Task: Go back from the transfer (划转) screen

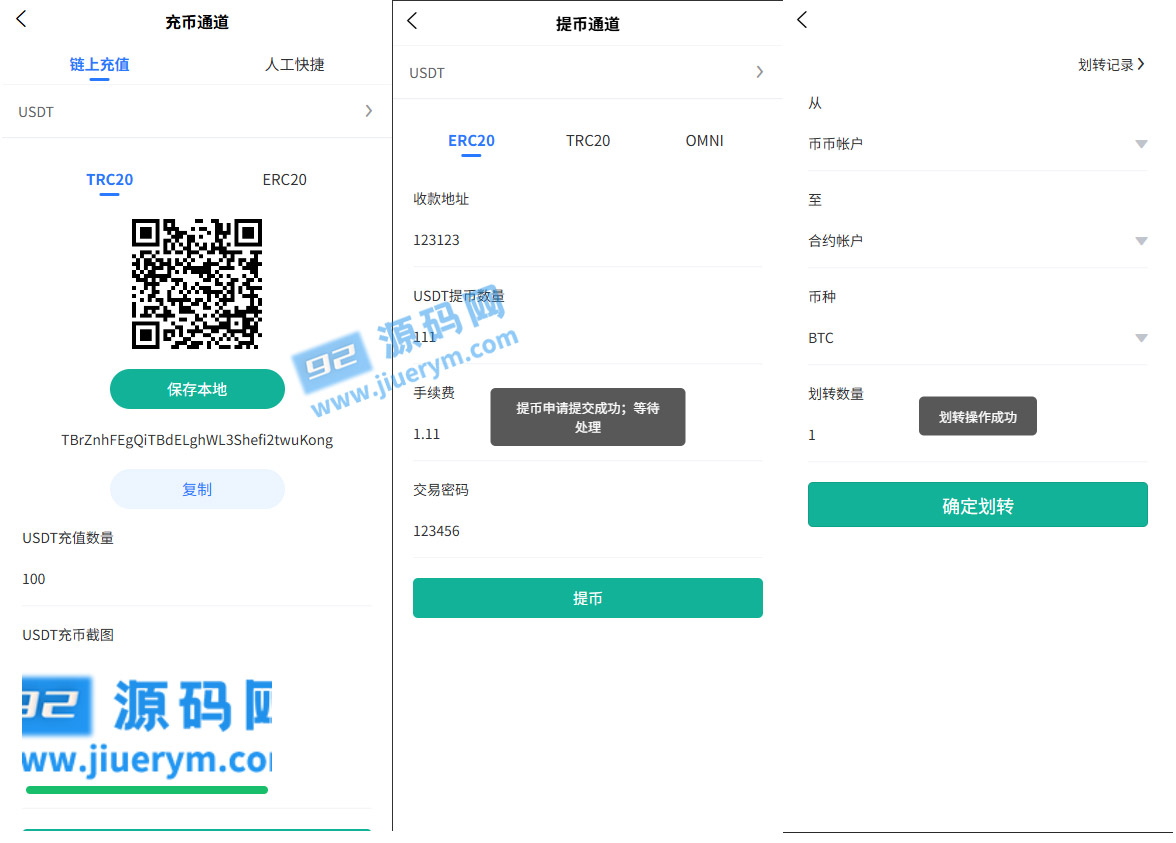Action: pyautogui.click(x=802, y=20)
